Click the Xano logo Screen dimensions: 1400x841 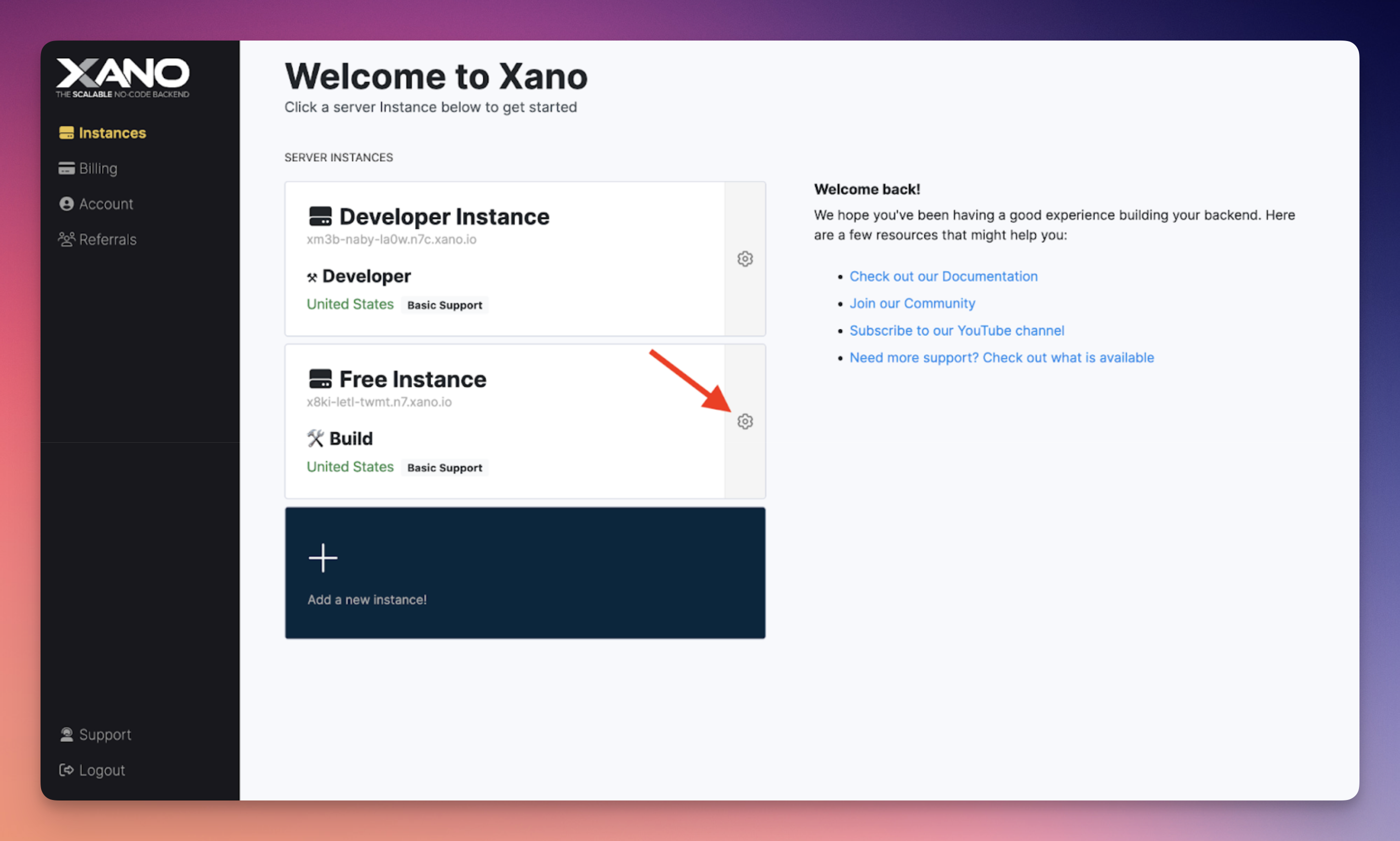123,78
